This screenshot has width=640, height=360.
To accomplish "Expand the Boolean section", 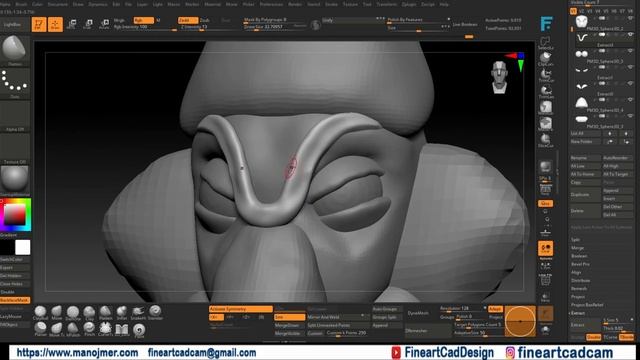I will [x=579, y=256].
